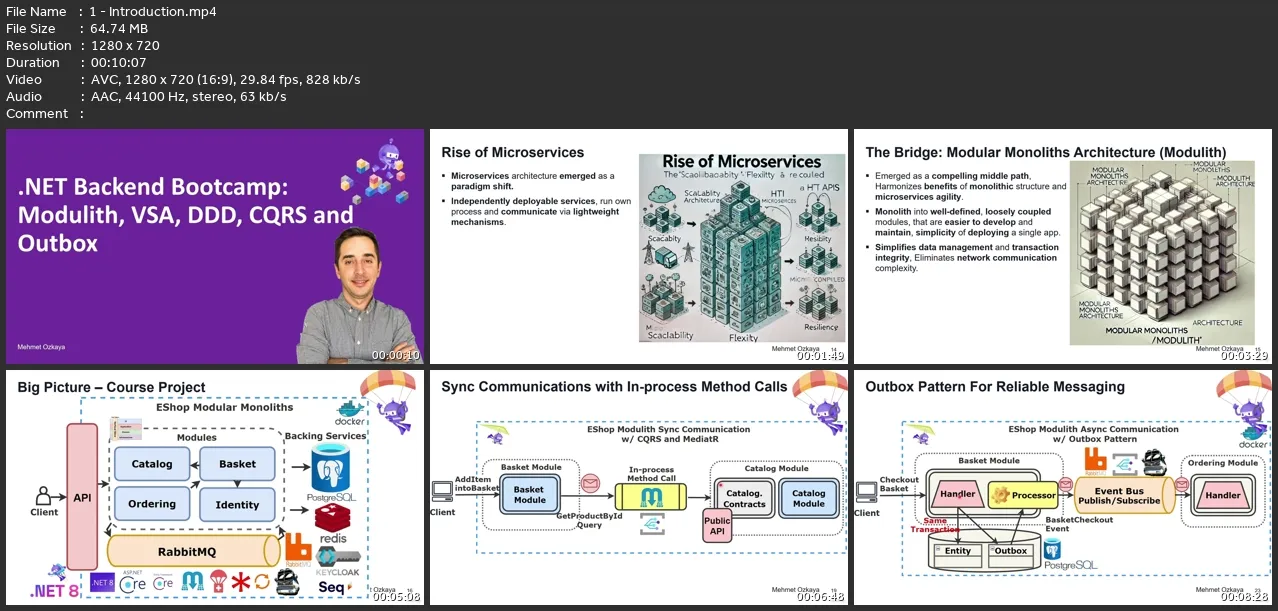Open the Outbox Pattern slide thumbnail

(x=1063, y=487)
